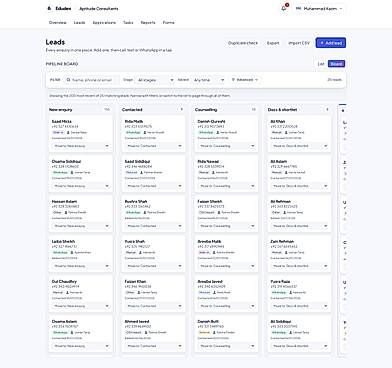The height and width of the screenshot is (368, 392).
Task: Click the assignee person icon on Saad Mirza card
Action: click(x=68, y=133)
